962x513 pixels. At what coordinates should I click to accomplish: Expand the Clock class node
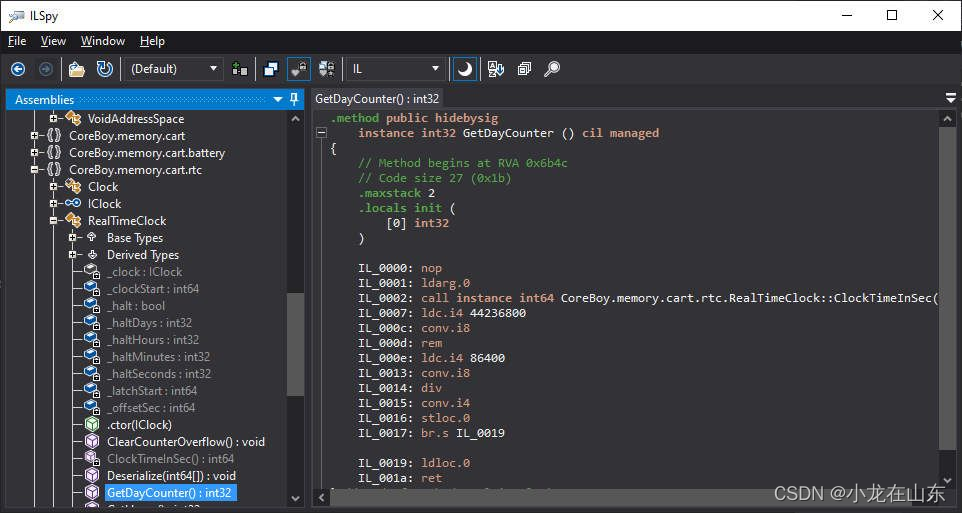click(53, 187)
